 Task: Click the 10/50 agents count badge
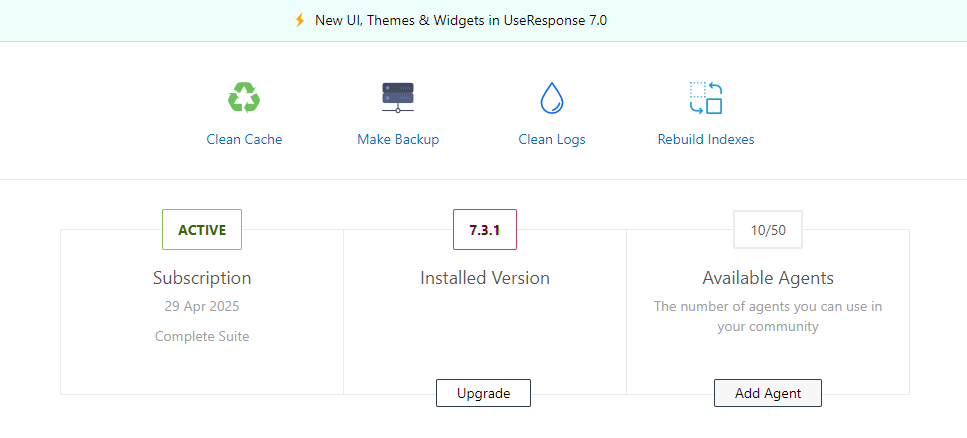tap(768, 229)
